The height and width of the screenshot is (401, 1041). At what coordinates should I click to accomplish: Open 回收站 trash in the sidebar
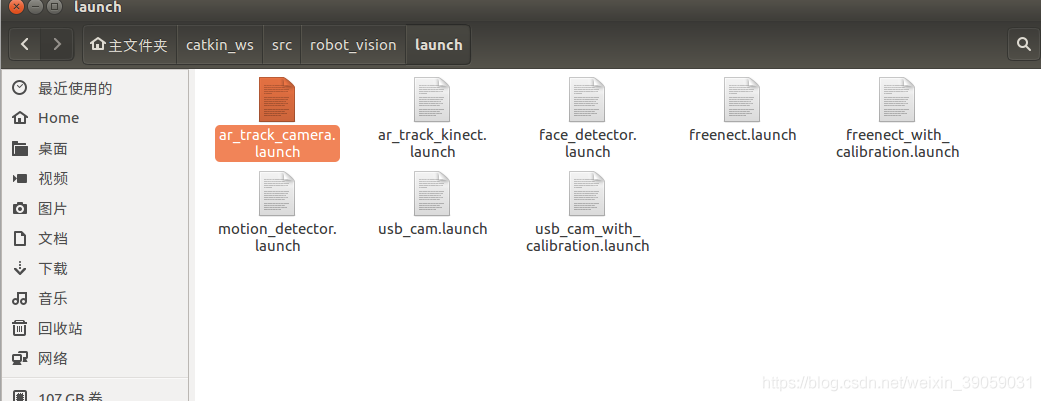tap(60, 328)
